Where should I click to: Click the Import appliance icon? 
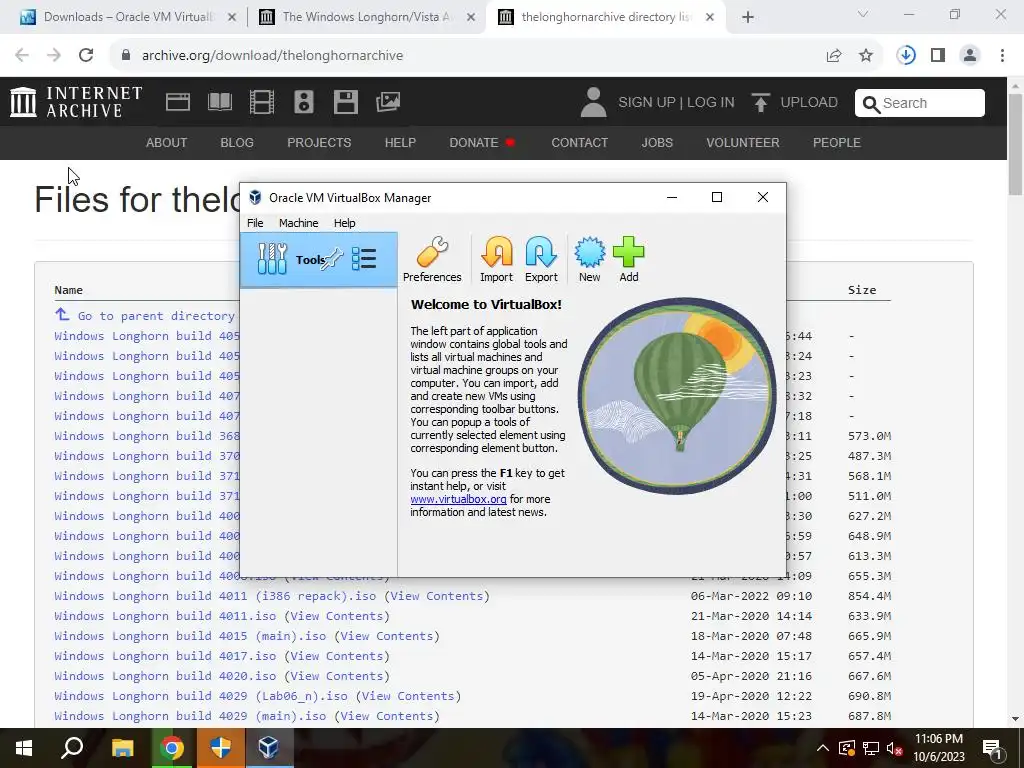pos(496,259)
